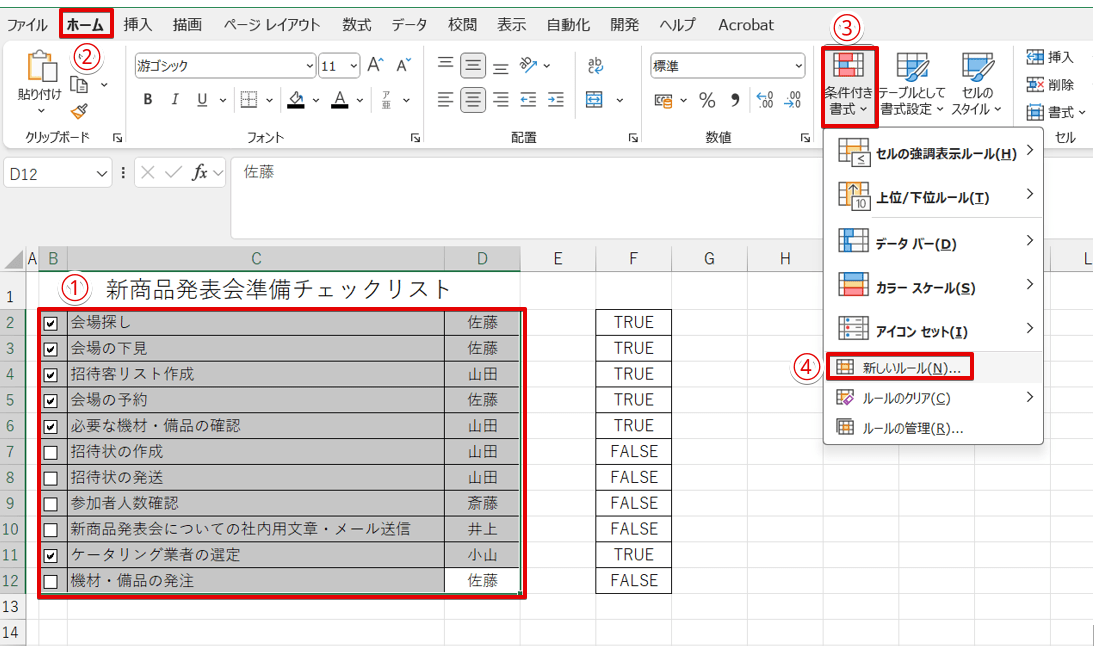
Task: Decrease font size with the small A icon
Action: 403,66
